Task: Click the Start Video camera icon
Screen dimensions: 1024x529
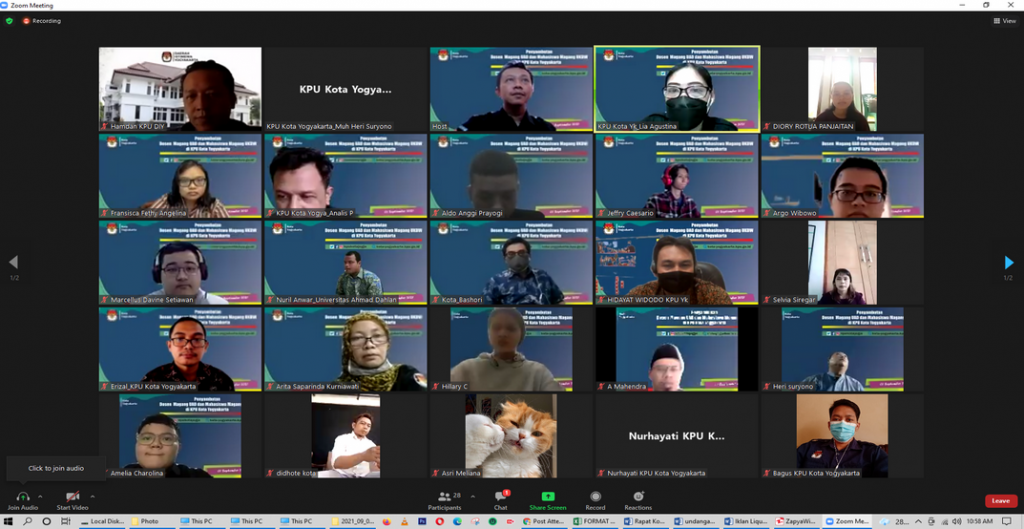Action: 72,497
